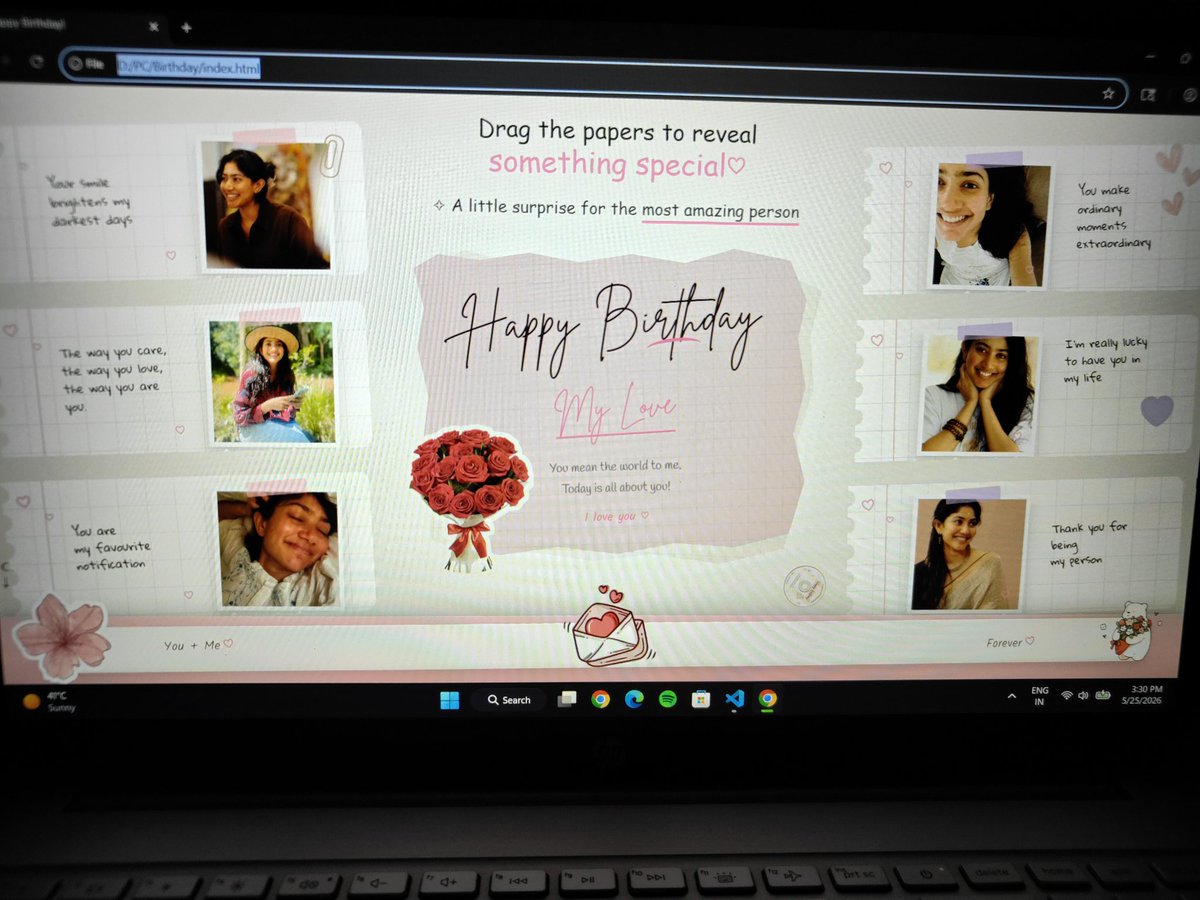
Task: Click the purple heart on 'really lucky' note
Action: [1157, 411]
